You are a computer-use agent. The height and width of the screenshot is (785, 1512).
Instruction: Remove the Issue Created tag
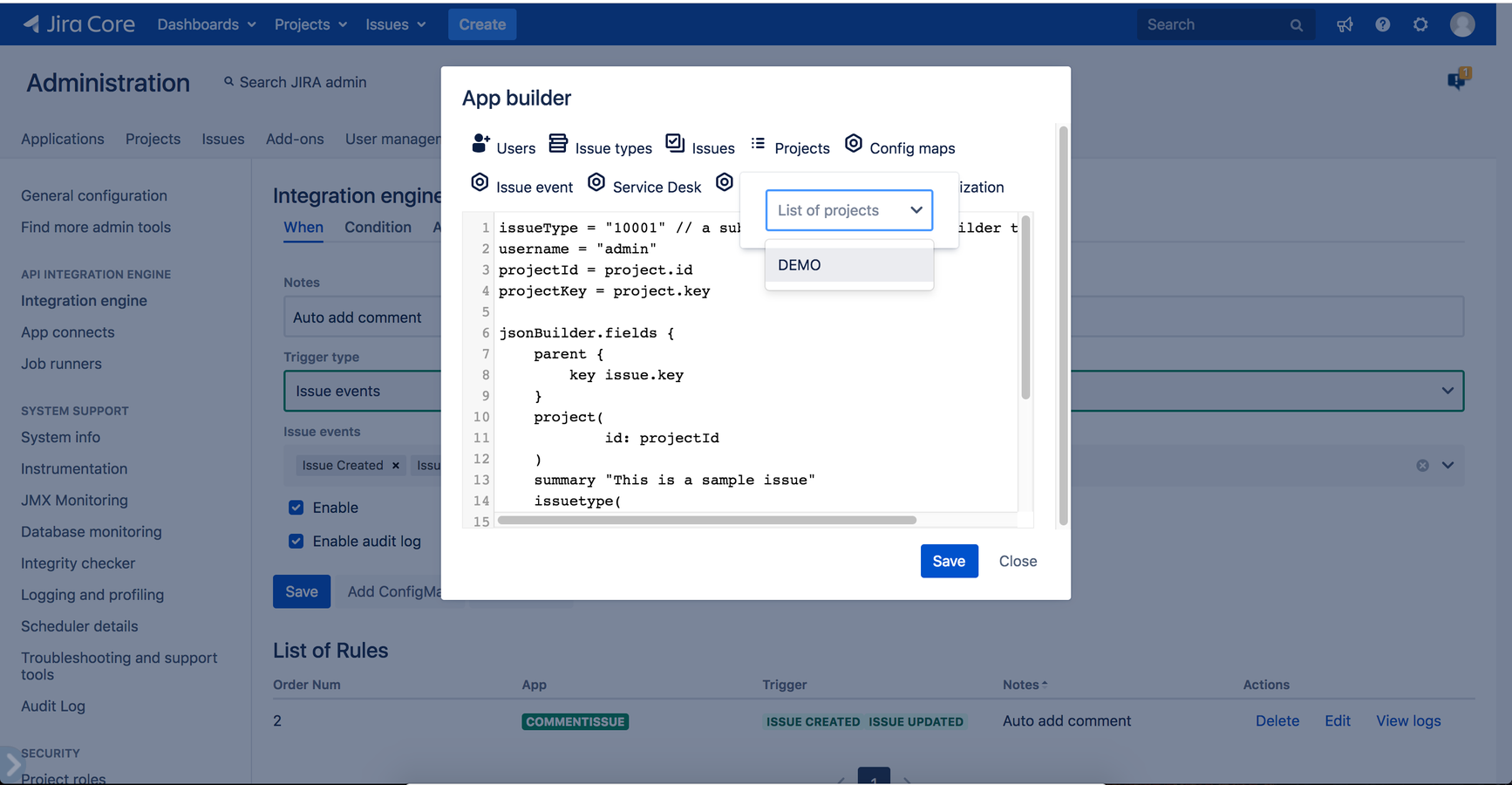(396, 466)
